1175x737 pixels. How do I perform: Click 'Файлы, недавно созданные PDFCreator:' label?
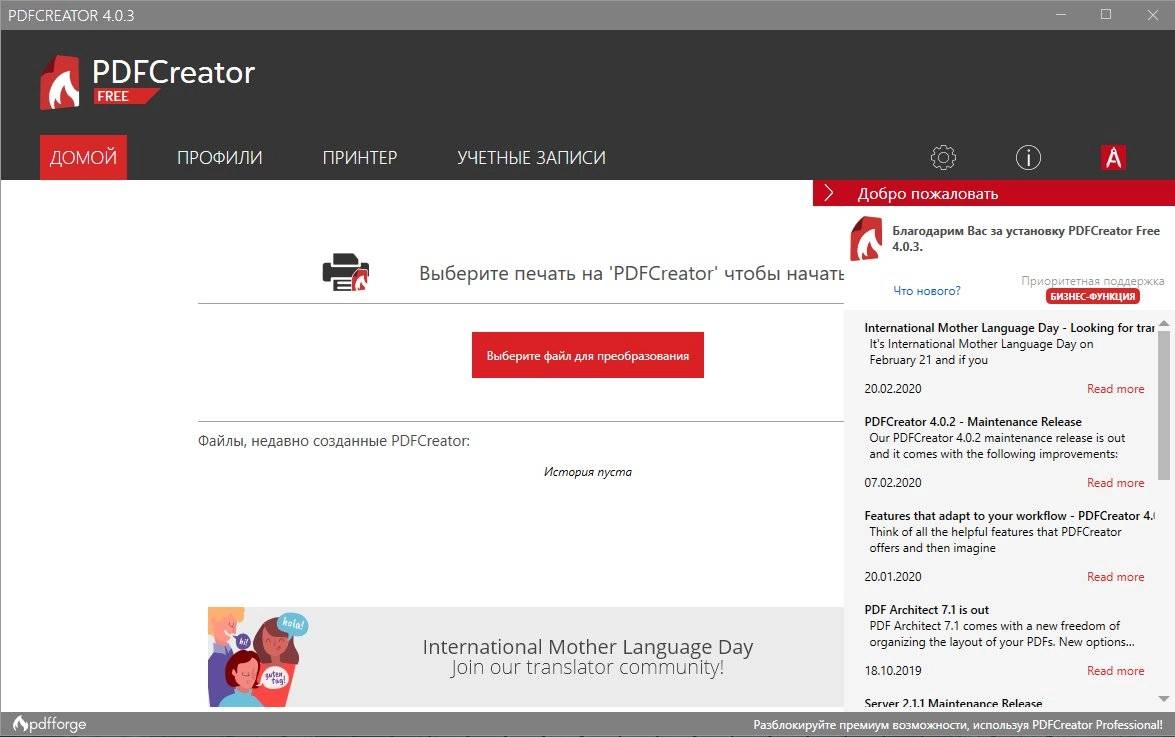pyautogui.click(x=333, y=441)
